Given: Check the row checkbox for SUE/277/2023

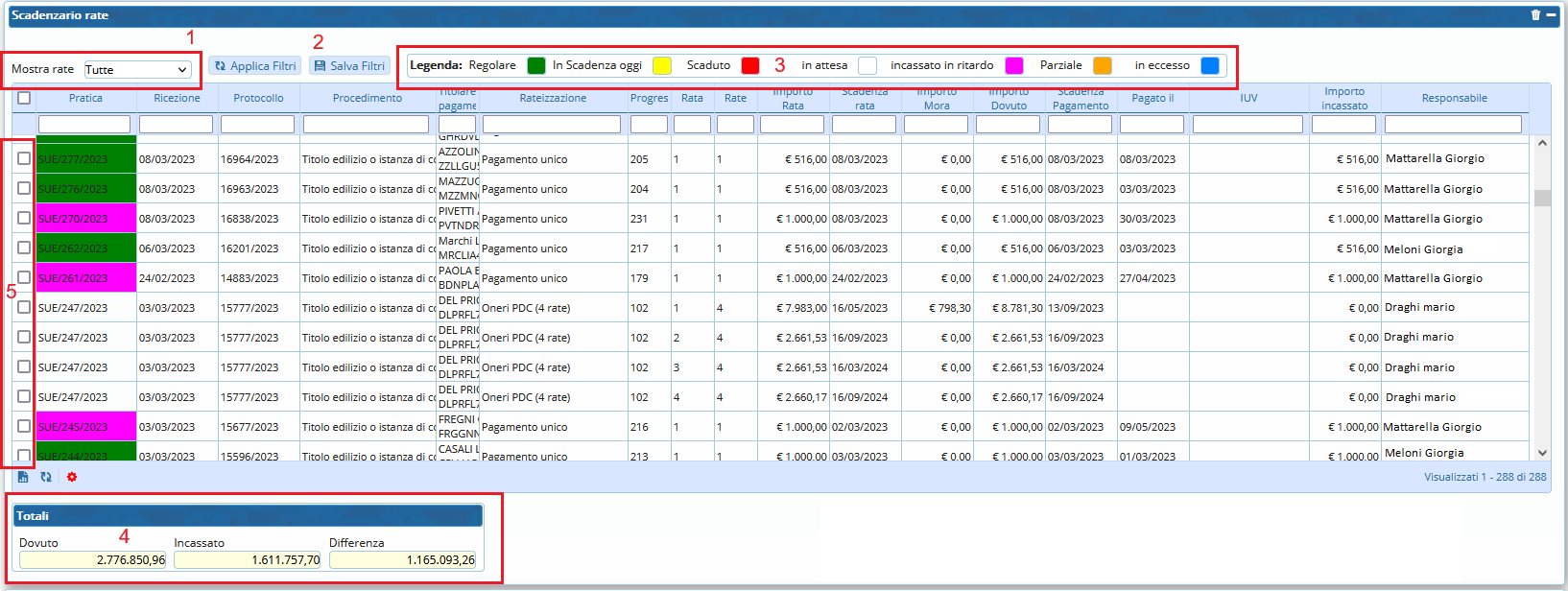Looking at the screenshot, I should coord(24,158).
